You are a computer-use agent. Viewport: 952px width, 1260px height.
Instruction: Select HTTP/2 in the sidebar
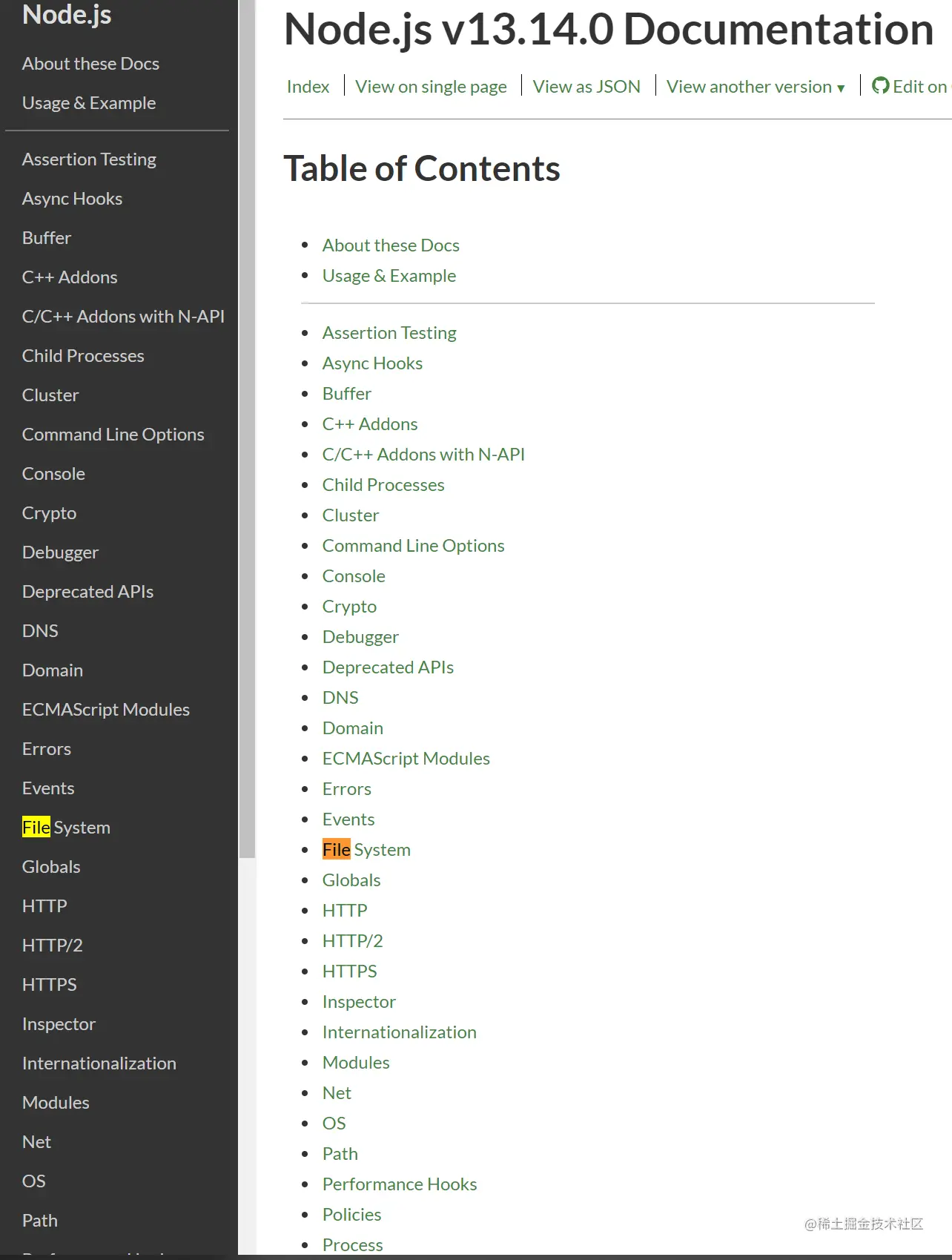53,946
